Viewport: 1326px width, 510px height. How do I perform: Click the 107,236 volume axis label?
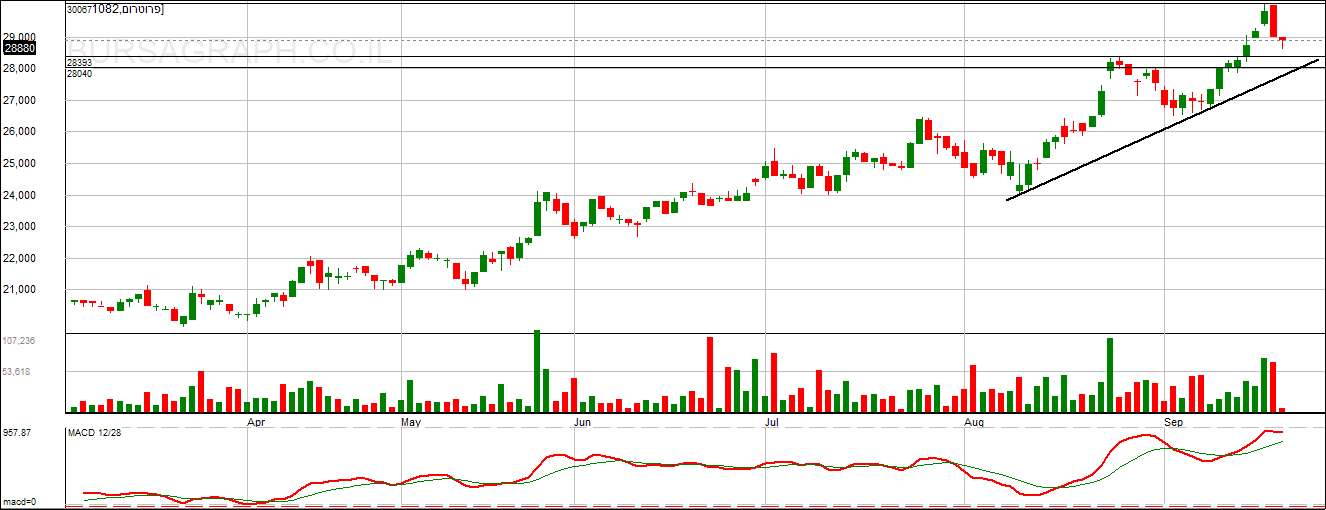point(19,341)
